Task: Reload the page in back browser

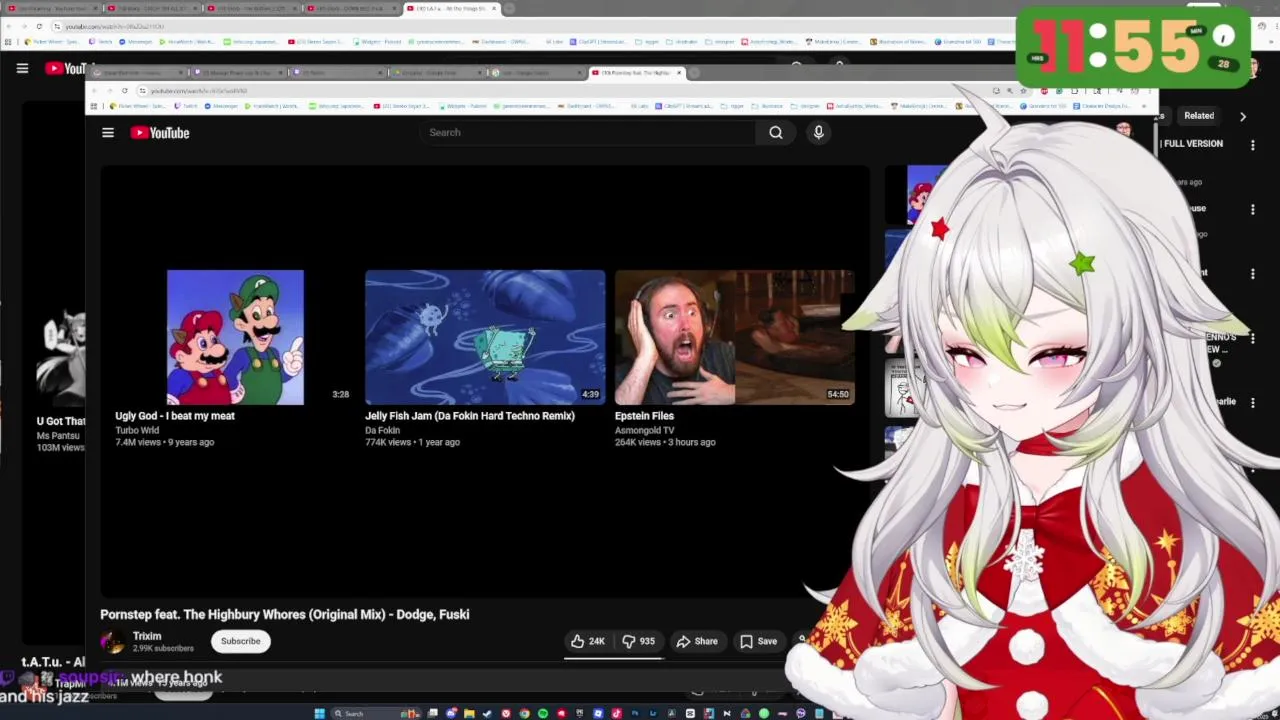Action: (x=39, y=26)
